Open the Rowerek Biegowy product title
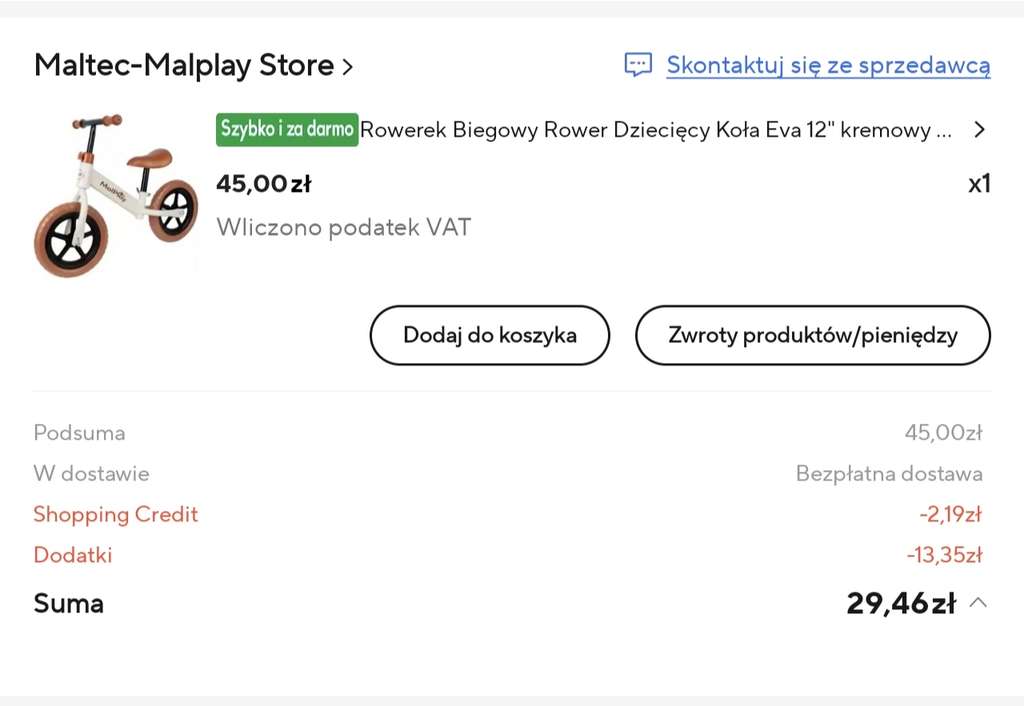 [x=656, y=130]
